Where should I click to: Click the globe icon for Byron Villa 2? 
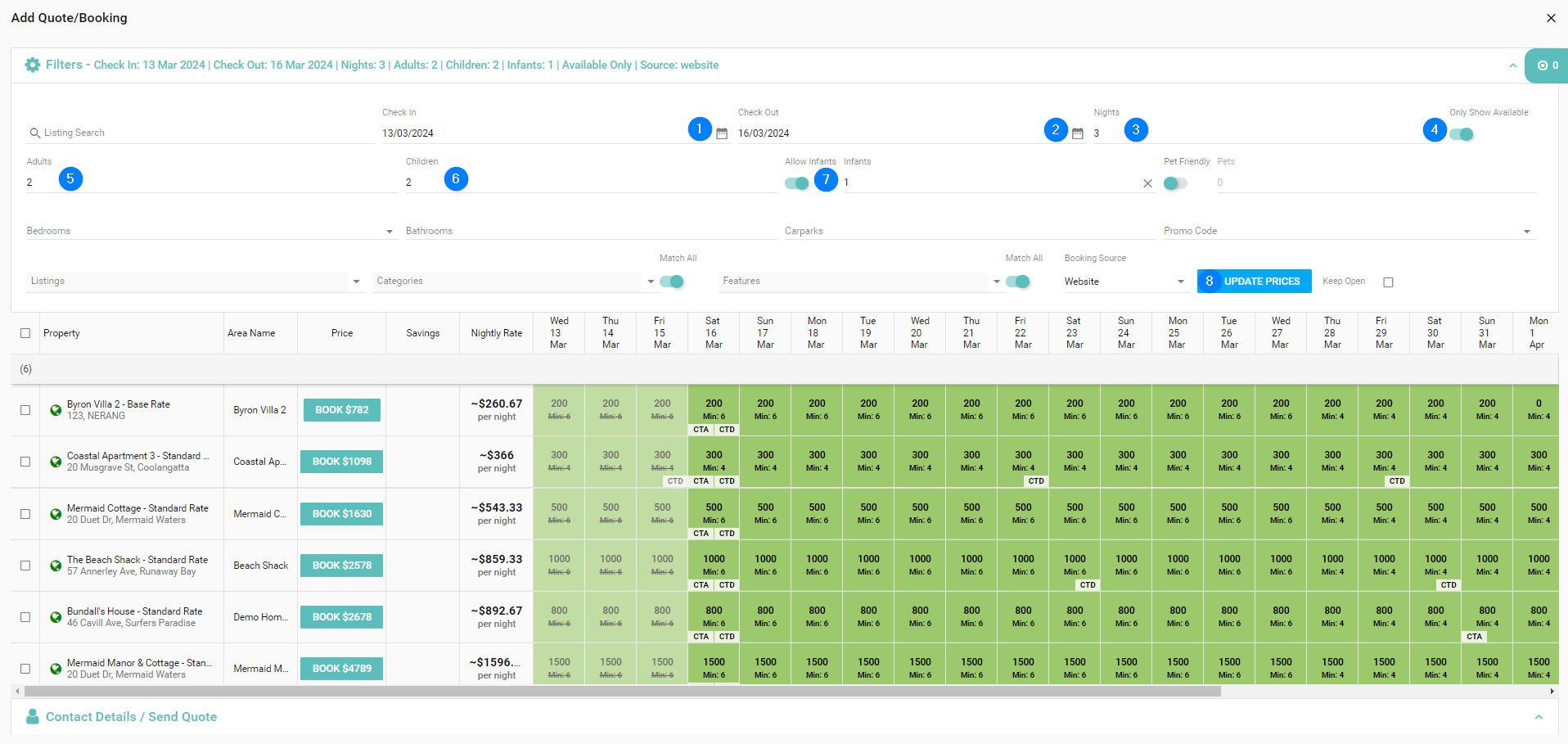56,410
